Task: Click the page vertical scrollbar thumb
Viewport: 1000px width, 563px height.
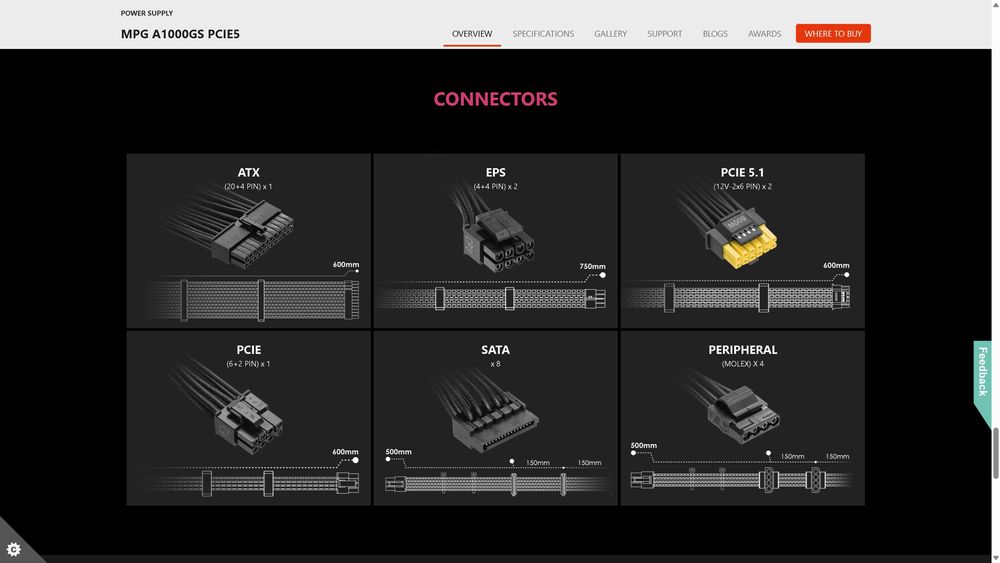Action: click(x=995, y=453)
